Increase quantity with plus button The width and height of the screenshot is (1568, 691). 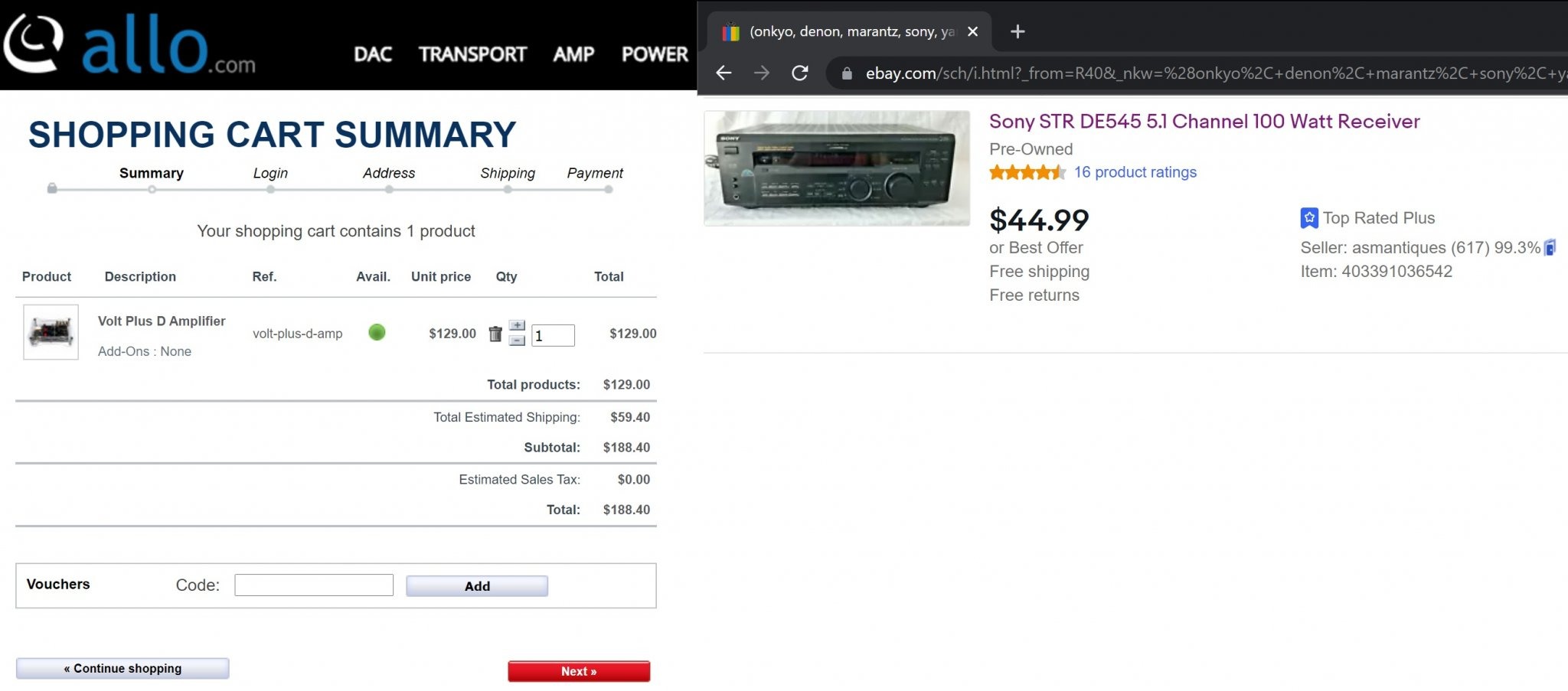(517, 325)
